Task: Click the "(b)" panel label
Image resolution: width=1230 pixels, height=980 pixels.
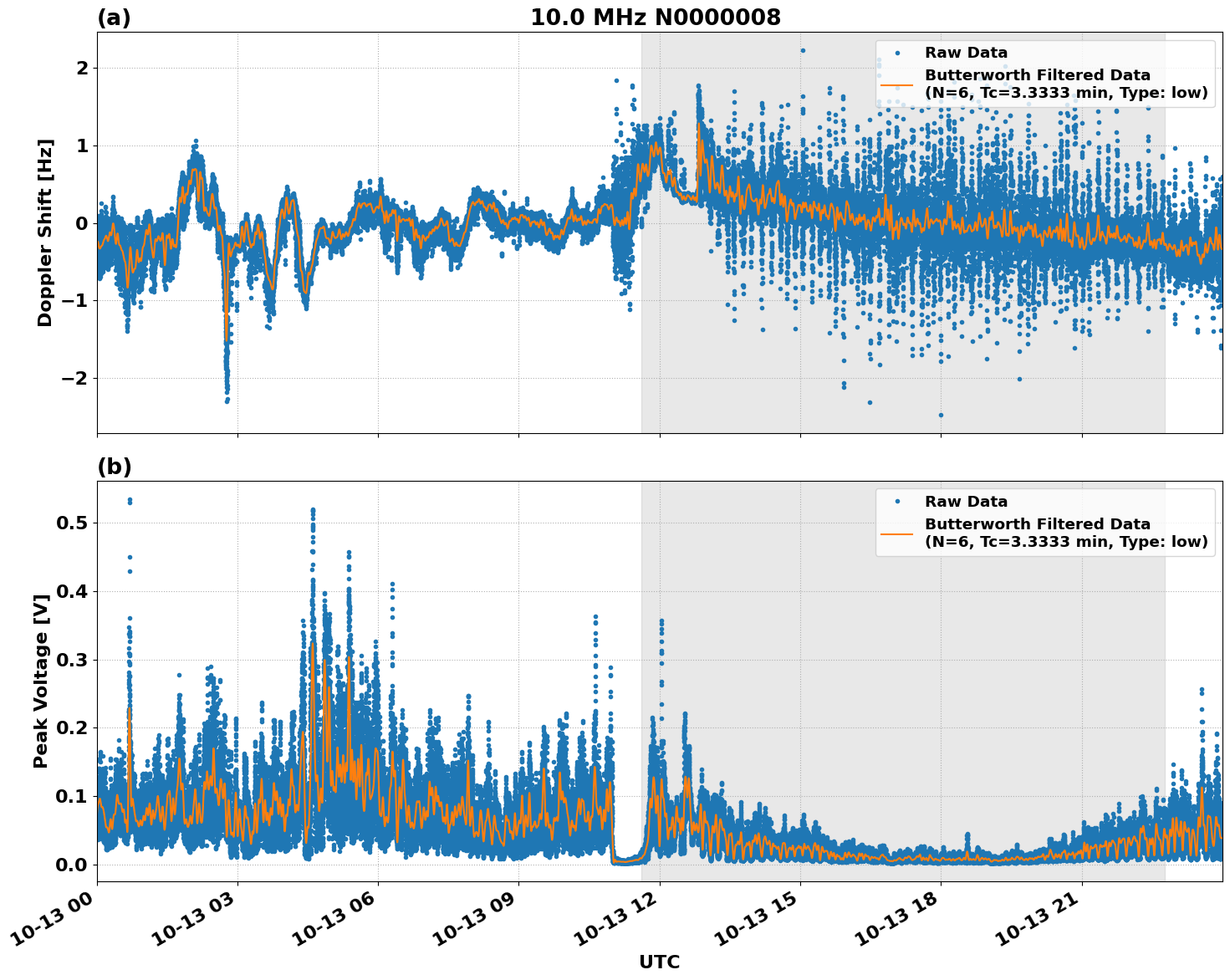Action: (115, 467)
